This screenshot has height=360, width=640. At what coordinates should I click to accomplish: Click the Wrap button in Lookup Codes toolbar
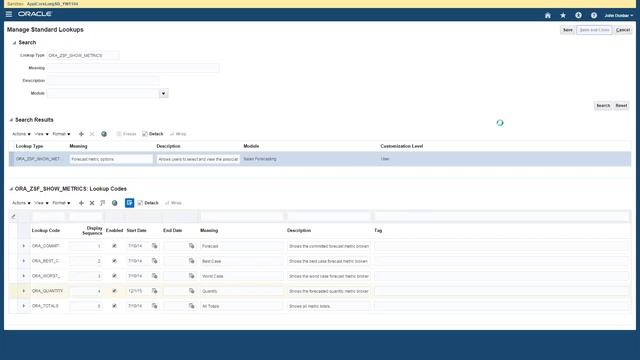(x=173, y=203)
